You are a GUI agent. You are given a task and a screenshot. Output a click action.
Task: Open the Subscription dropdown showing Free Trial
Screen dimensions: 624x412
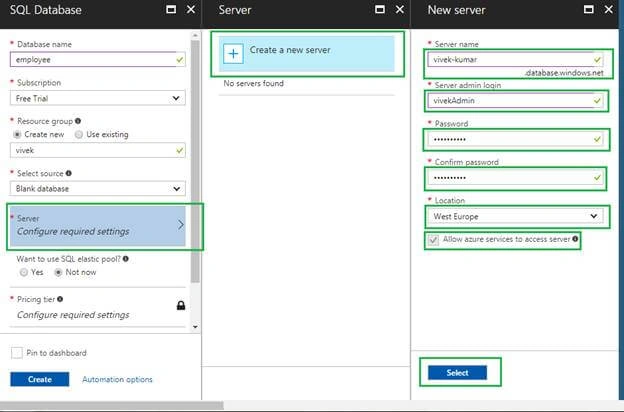(x=98, y=98)
